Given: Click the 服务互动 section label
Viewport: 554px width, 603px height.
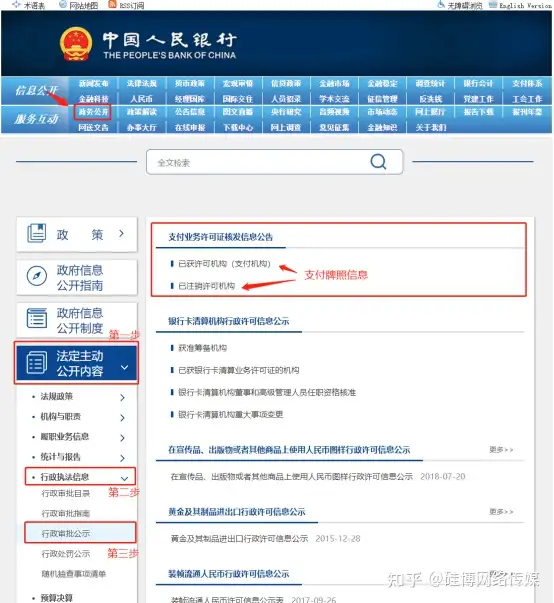Looking at the screenshot, I should pyautogui.click(x=37, y=119).
